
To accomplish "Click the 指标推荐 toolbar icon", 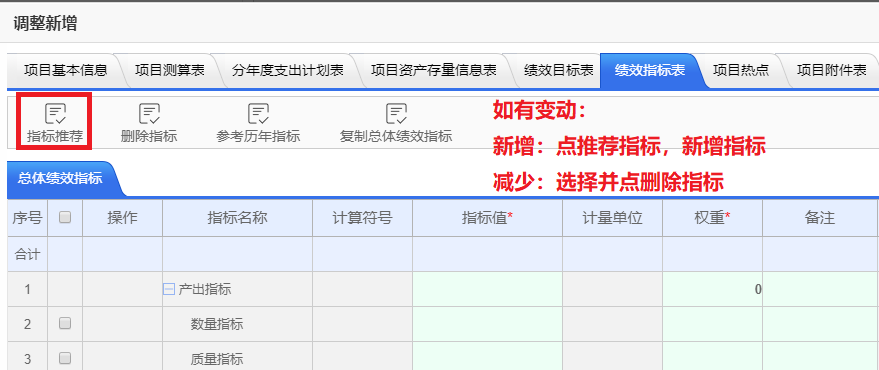I will coord(55,114).
